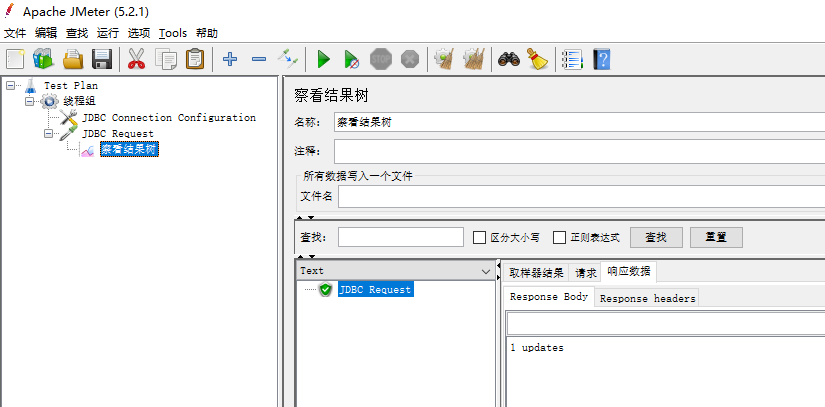Click the 文件名 input field
The height and width of the screenshot is (407, 825).
click(x=580, y=196)
